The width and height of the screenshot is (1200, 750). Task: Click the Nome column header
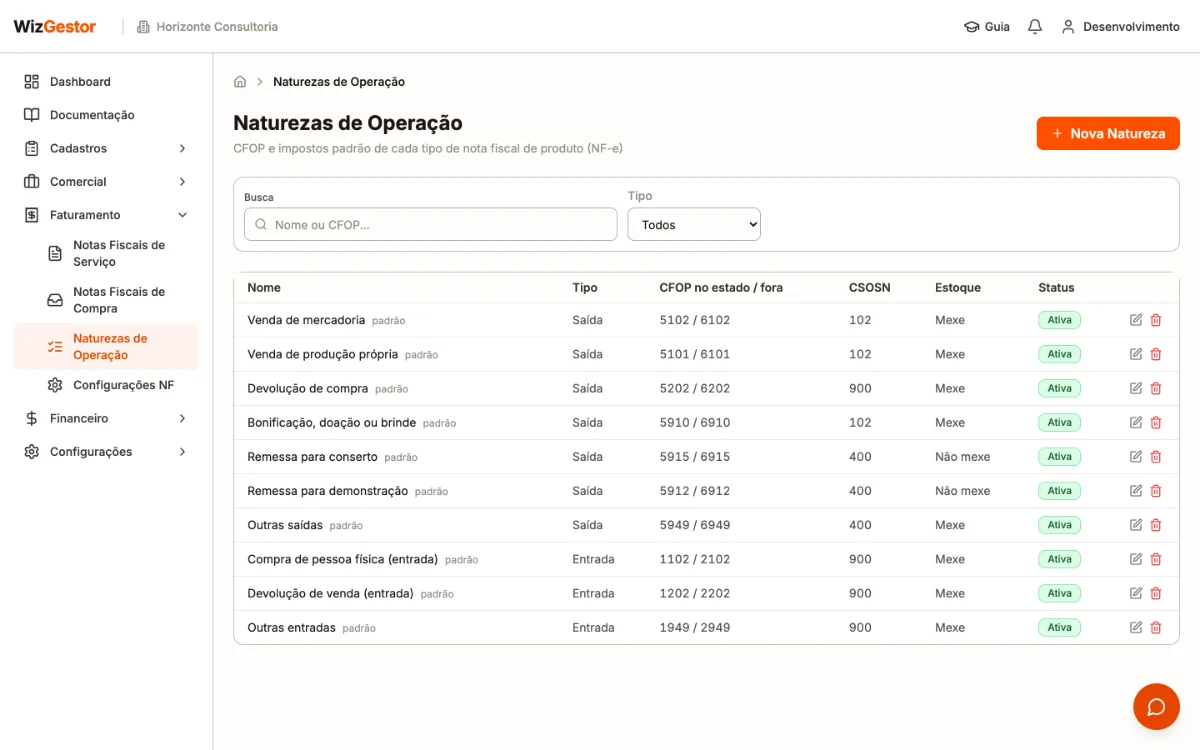point(264,287)
